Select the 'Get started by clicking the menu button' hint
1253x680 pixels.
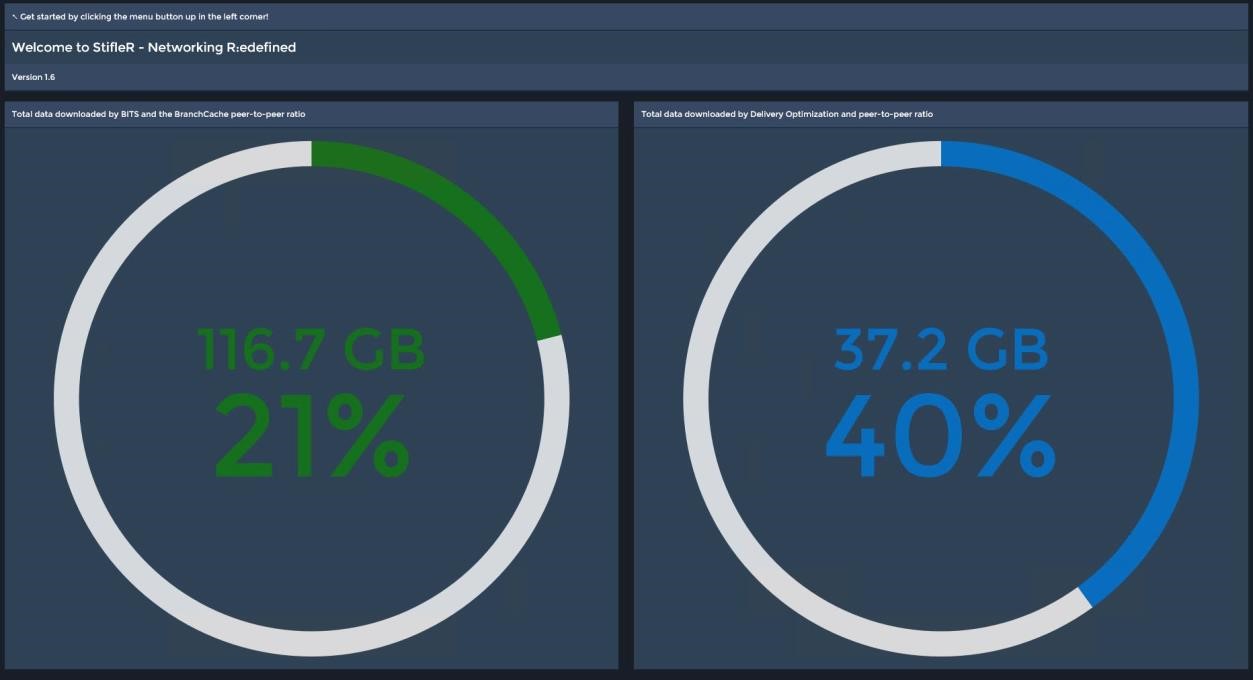click(144, 17)
